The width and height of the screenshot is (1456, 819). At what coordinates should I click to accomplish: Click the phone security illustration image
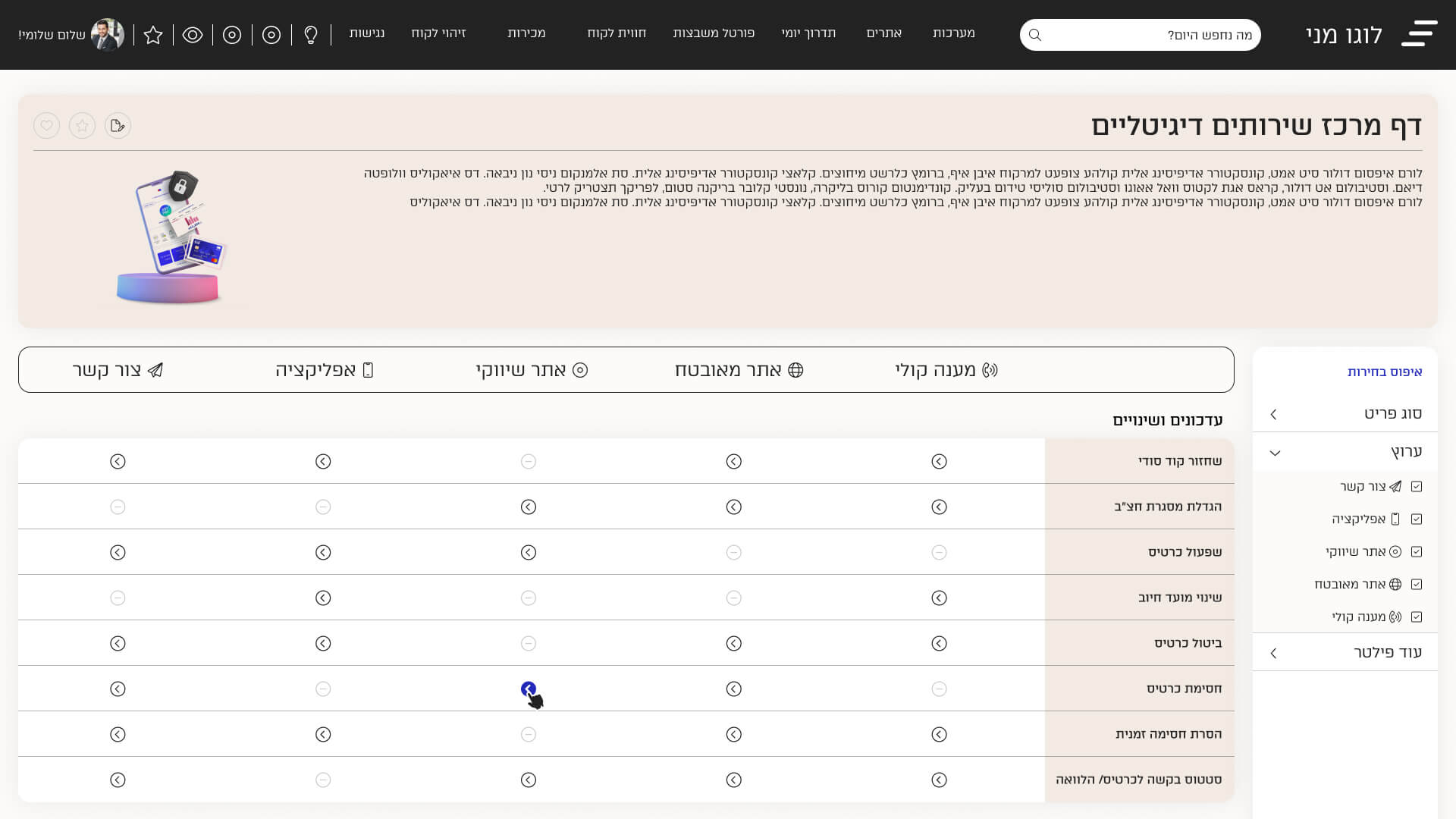point(171,237)
